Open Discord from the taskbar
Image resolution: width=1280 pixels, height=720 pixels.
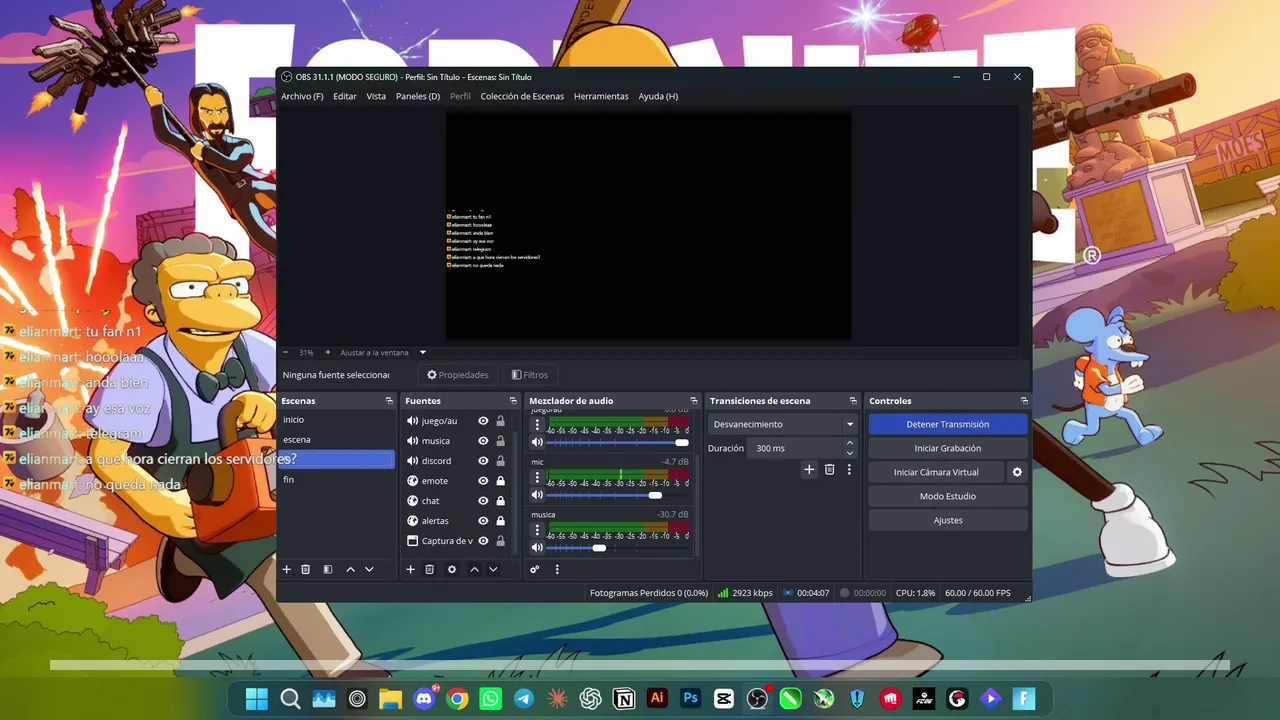click(x=424, y=699)
